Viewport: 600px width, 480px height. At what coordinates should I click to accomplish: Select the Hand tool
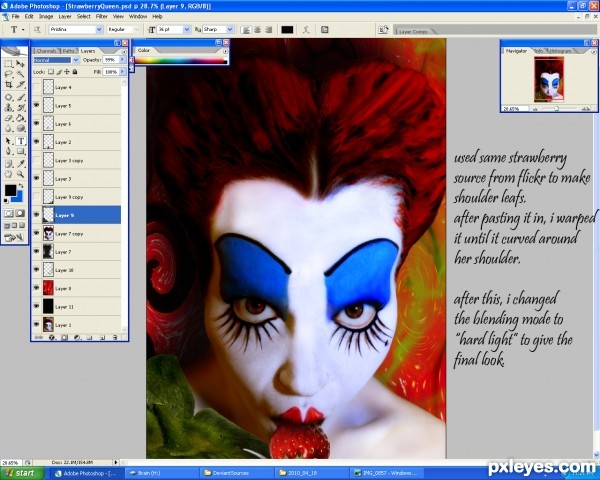[x=8, y=175]
